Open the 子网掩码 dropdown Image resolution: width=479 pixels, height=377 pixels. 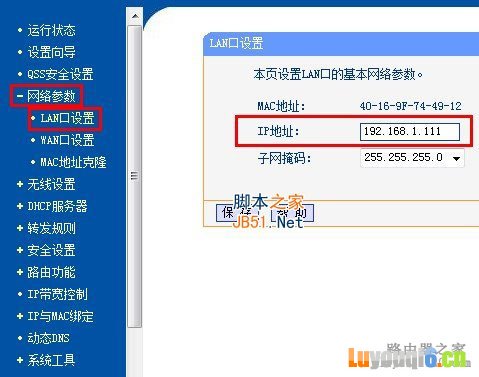(x=412, y=158)
